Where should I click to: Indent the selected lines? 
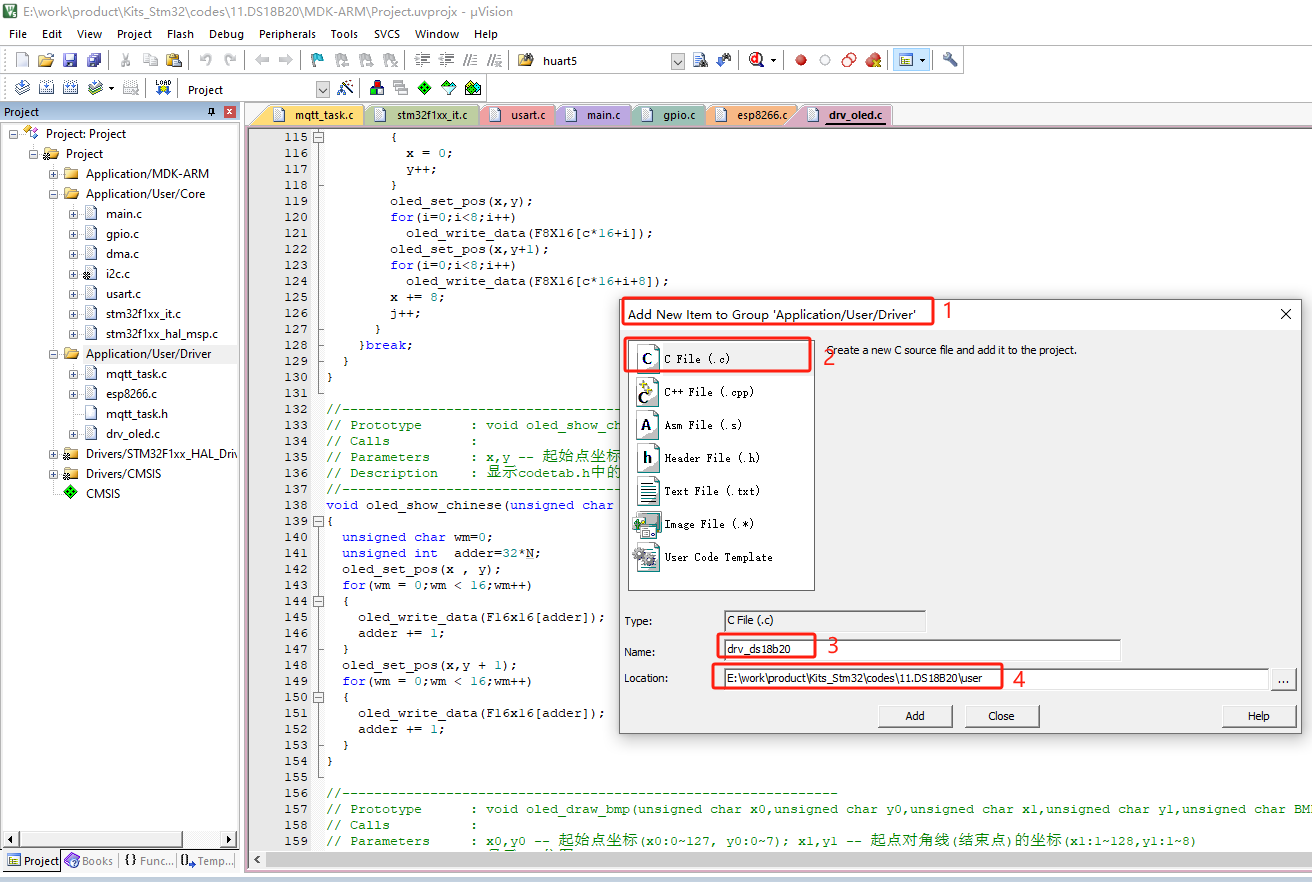tap(422, 60)
